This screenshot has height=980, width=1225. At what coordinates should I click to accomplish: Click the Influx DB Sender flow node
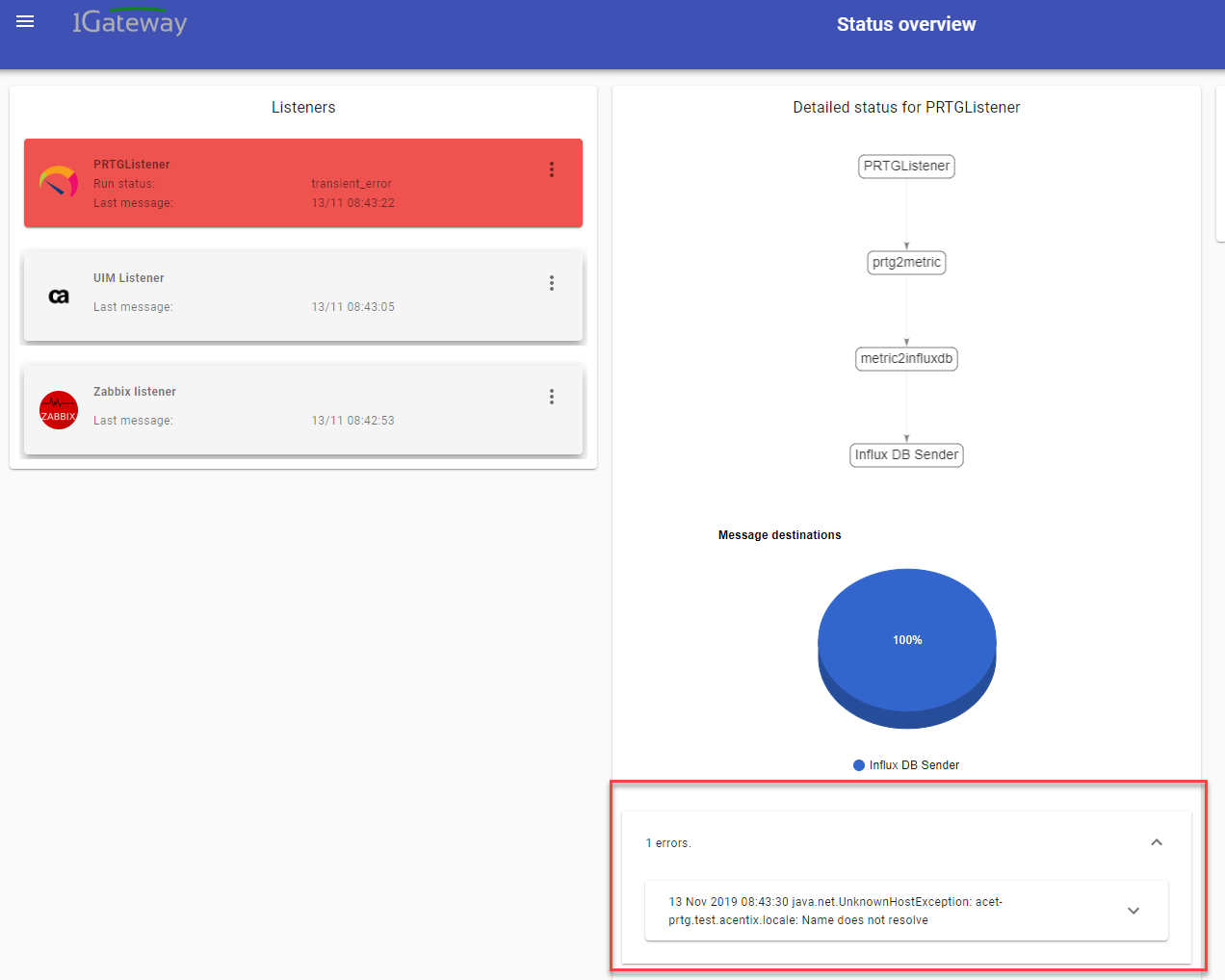(x=906, y=455)
